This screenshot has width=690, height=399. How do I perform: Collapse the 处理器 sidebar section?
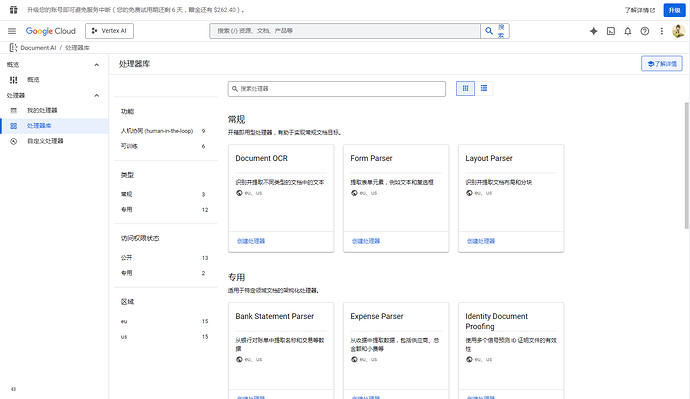97,95
